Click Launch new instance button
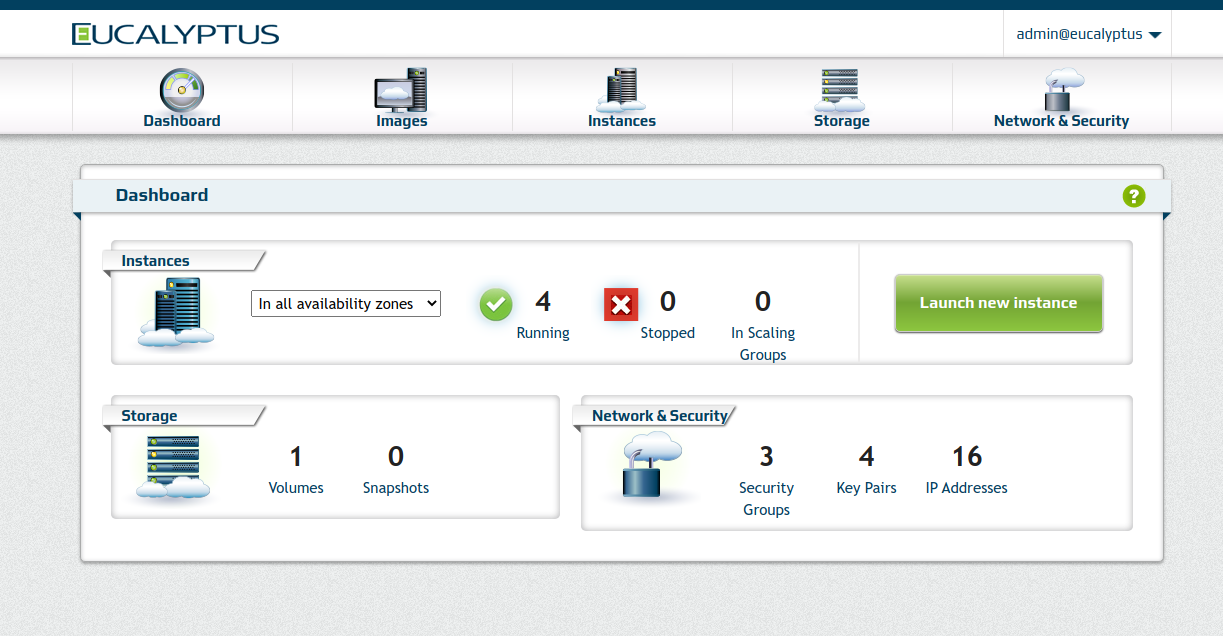This screenshot has height=636, width=1223. pos(998,303)
